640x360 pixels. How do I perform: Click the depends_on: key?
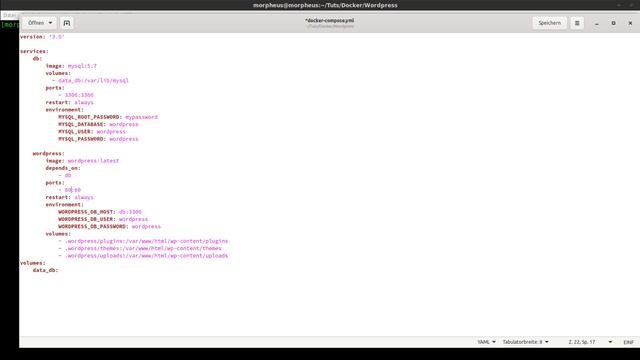63,168
